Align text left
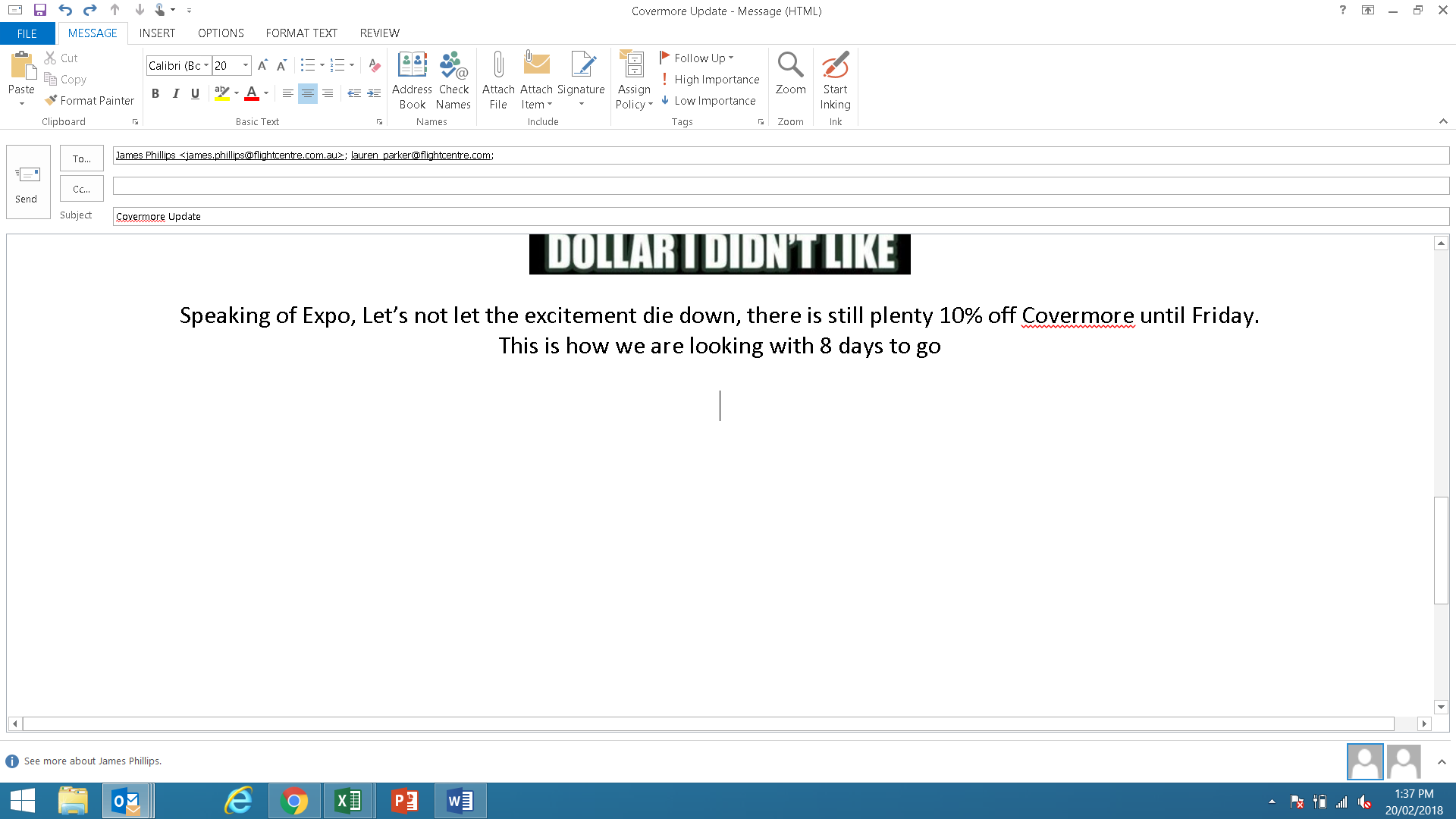This screenshot has width=1456, height=819. coord(287,93)
